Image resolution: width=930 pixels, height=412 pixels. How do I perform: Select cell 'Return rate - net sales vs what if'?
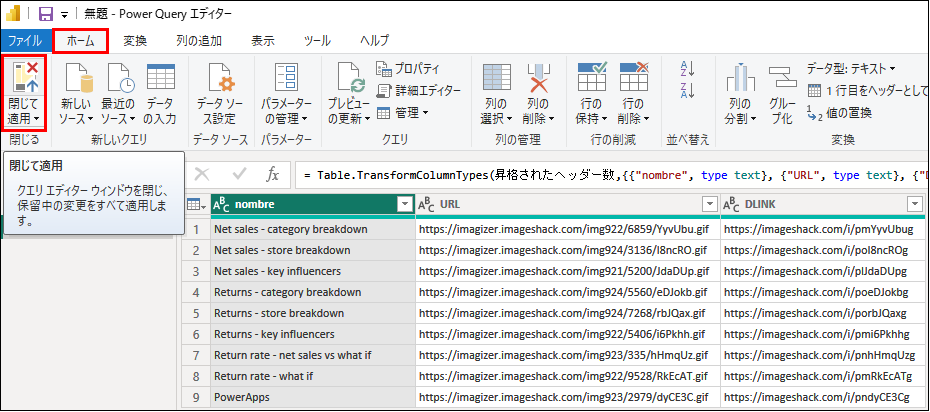(x=313, y=356)
